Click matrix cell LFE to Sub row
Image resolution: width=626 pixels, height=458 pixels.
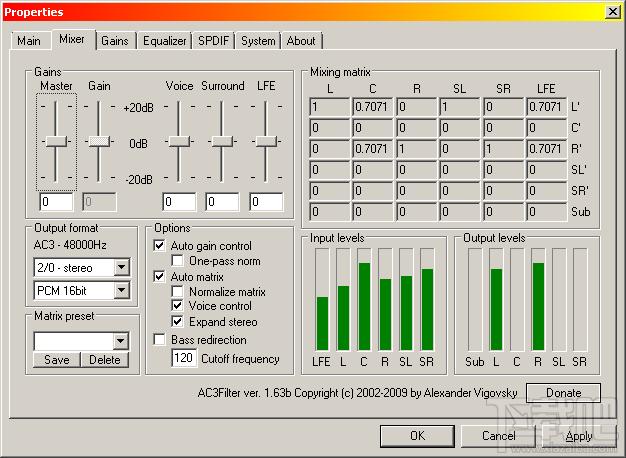547,212
